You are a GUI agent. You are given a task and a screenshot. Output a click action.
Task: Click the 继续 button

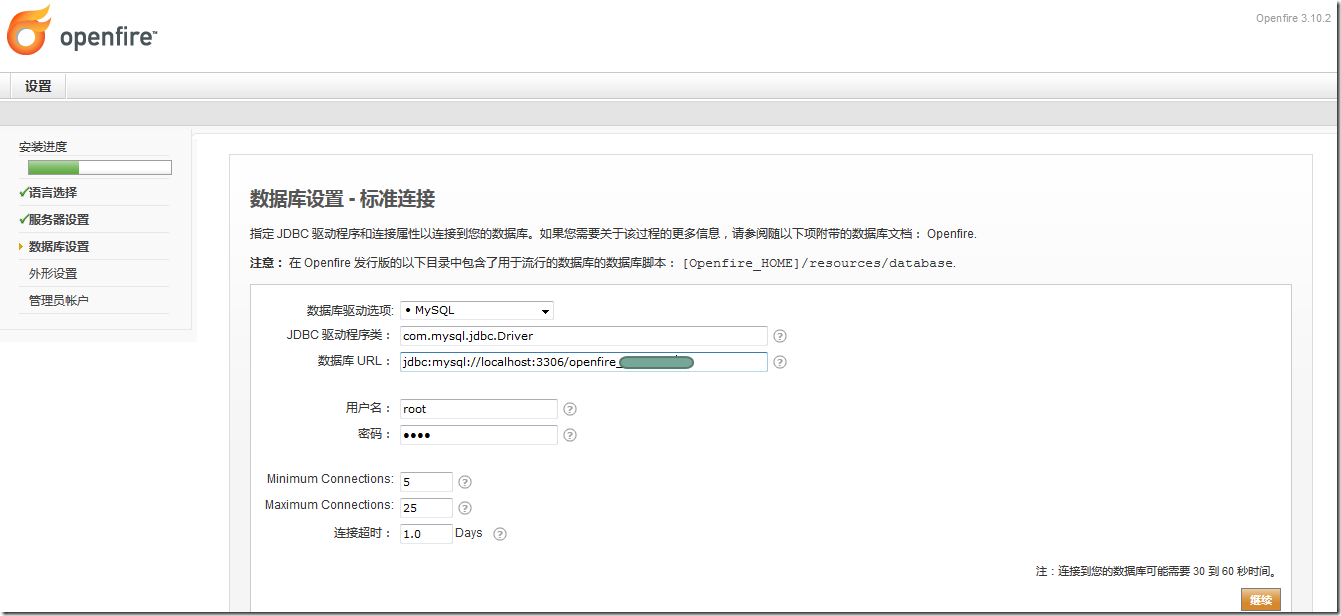(x=1260, y=600)
